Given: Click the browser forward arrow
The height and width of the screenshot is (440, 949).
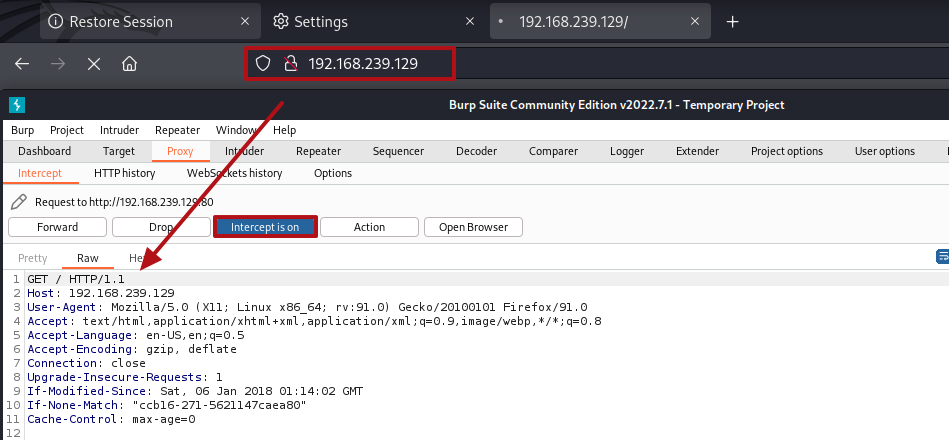Looking at the screenshot, I should pos(58,64).
